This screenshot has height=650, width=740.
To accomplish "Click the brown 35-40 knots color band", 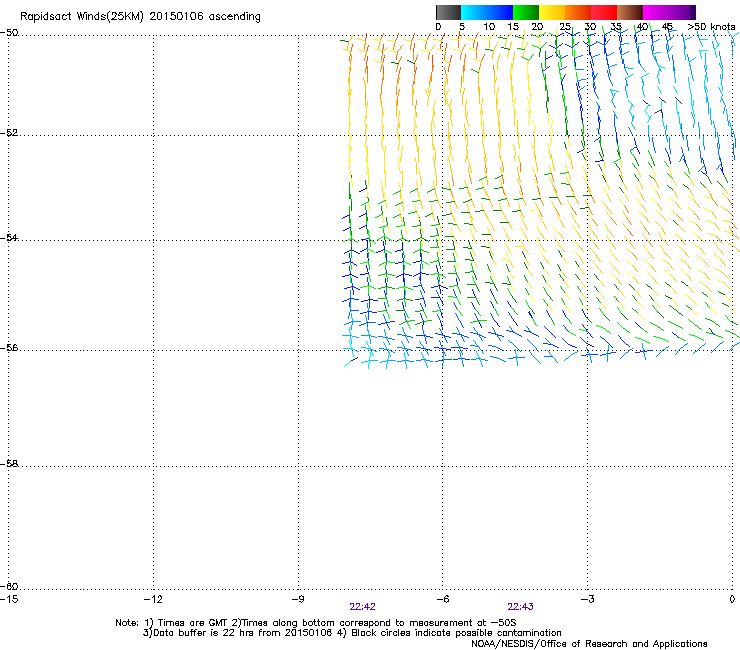I will 630,12.
